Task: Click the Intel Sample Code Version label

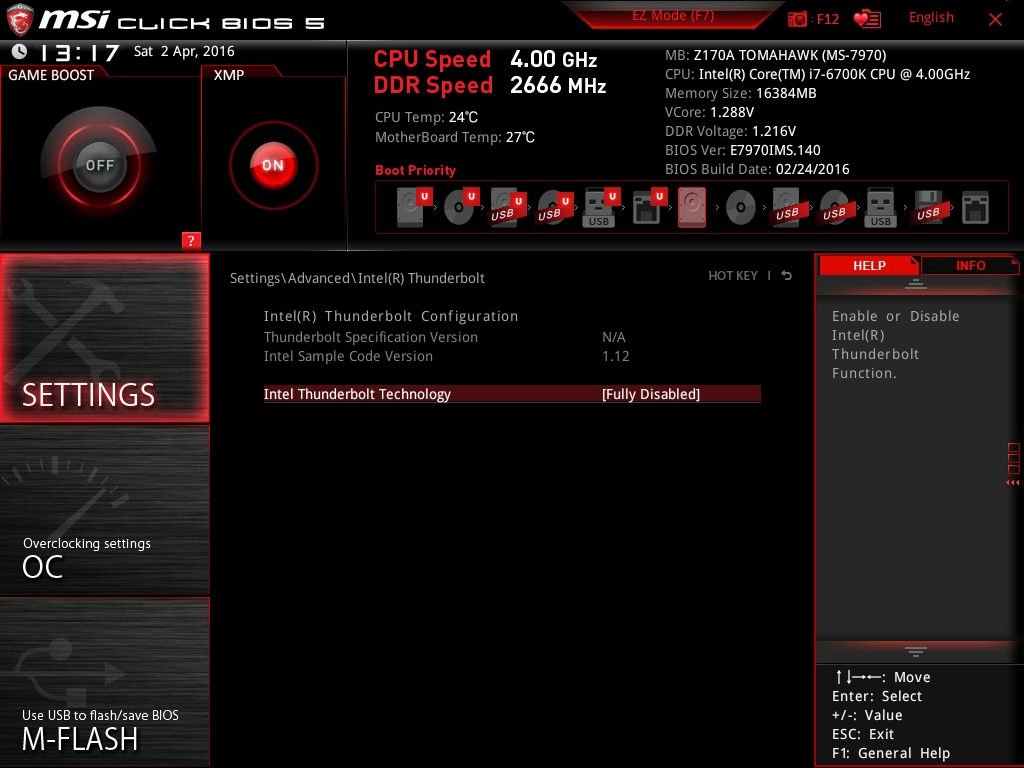Action: point(348,356)
